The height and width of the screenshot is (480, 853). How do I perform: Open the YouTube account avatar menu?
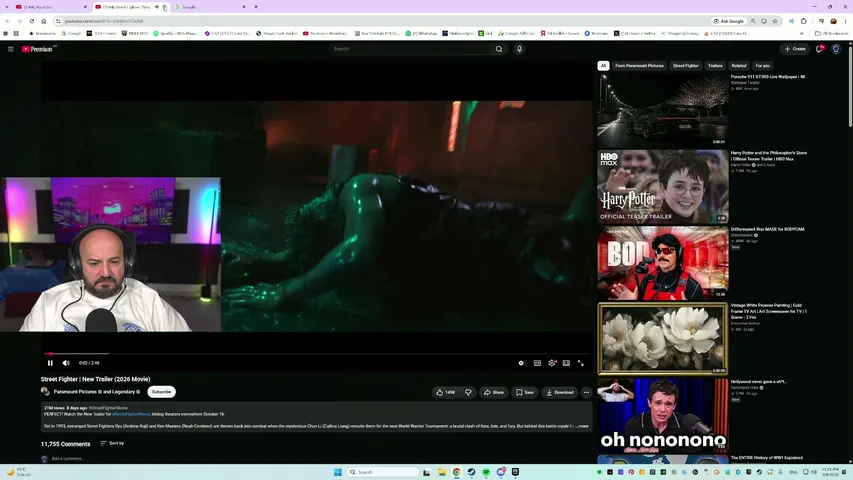click(836, 49)
